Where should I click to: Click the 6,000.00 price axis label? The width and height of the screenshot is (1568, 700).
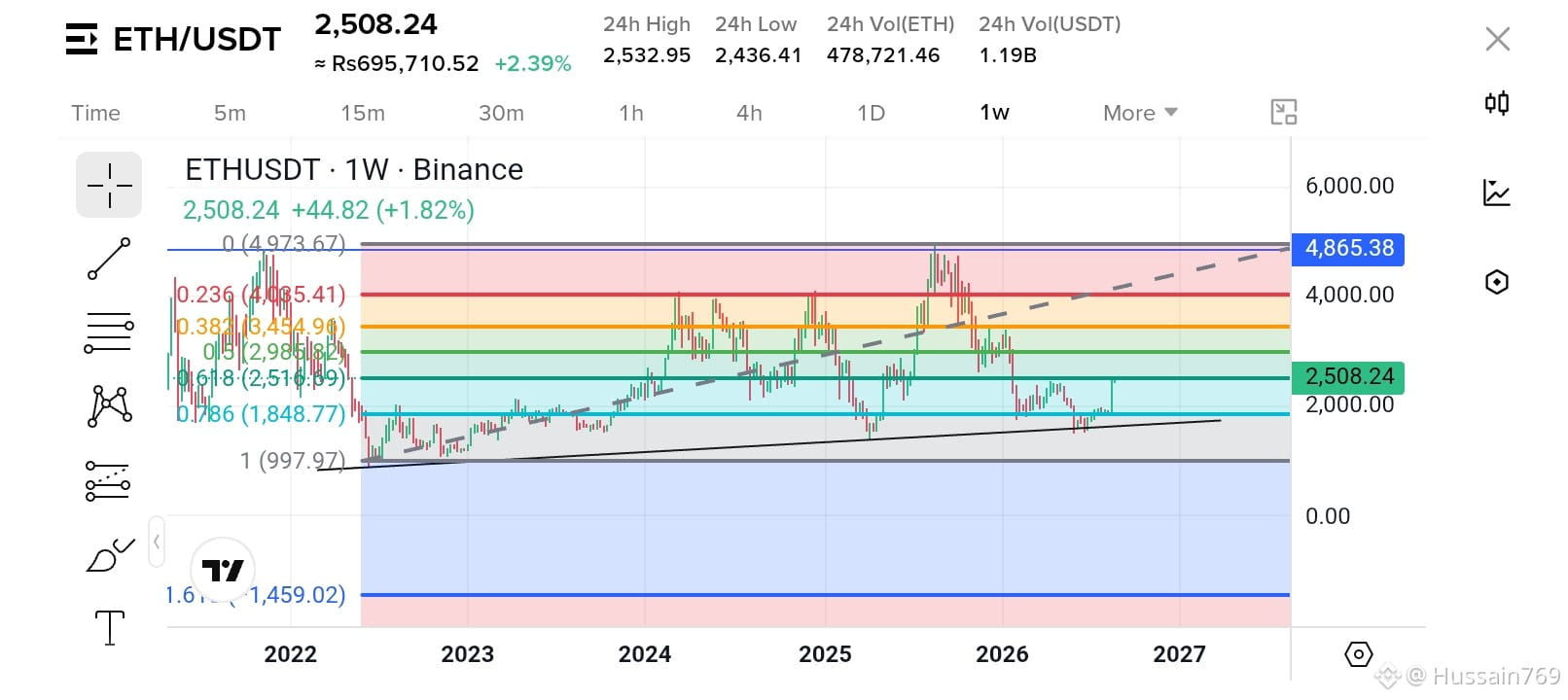pos(1350,186)
